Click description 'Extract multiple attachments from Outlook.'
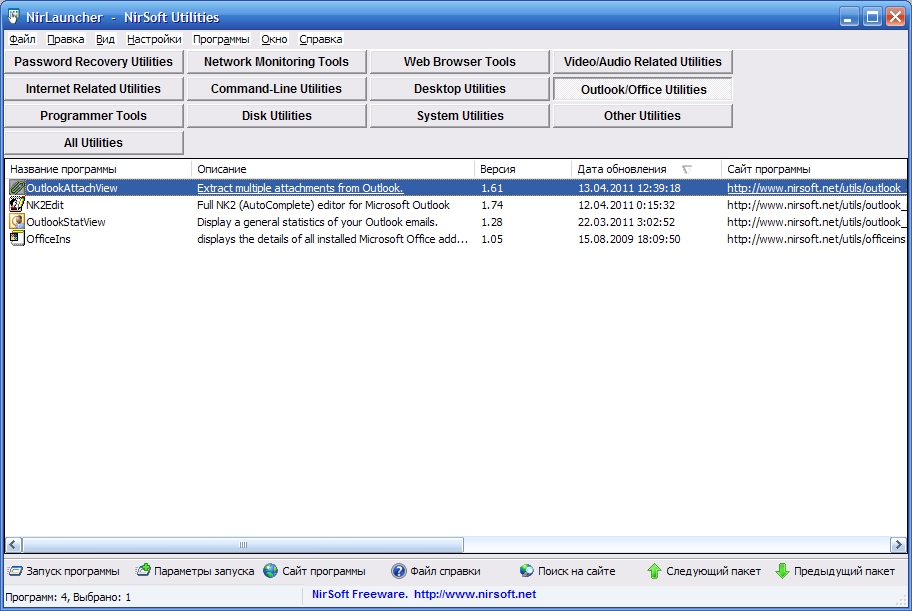 300,188
